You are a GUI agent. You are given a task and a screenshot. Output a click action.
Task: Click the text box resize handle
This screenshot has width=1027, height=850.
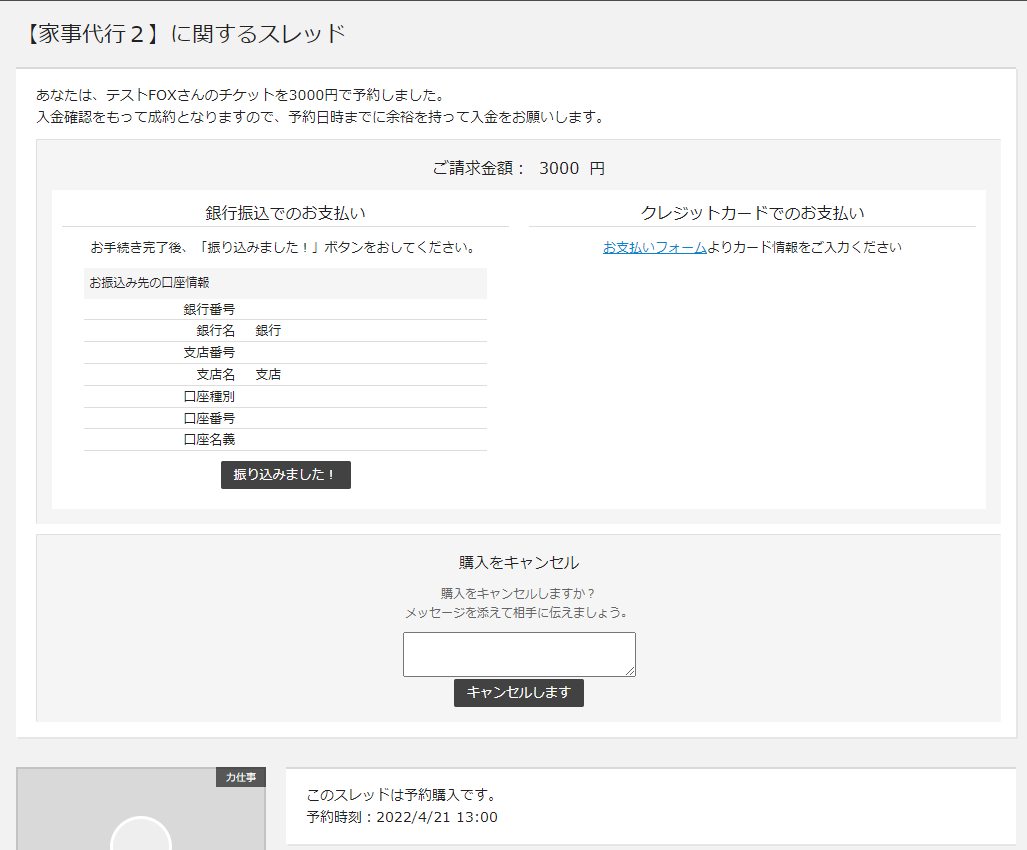coord(630,671)
